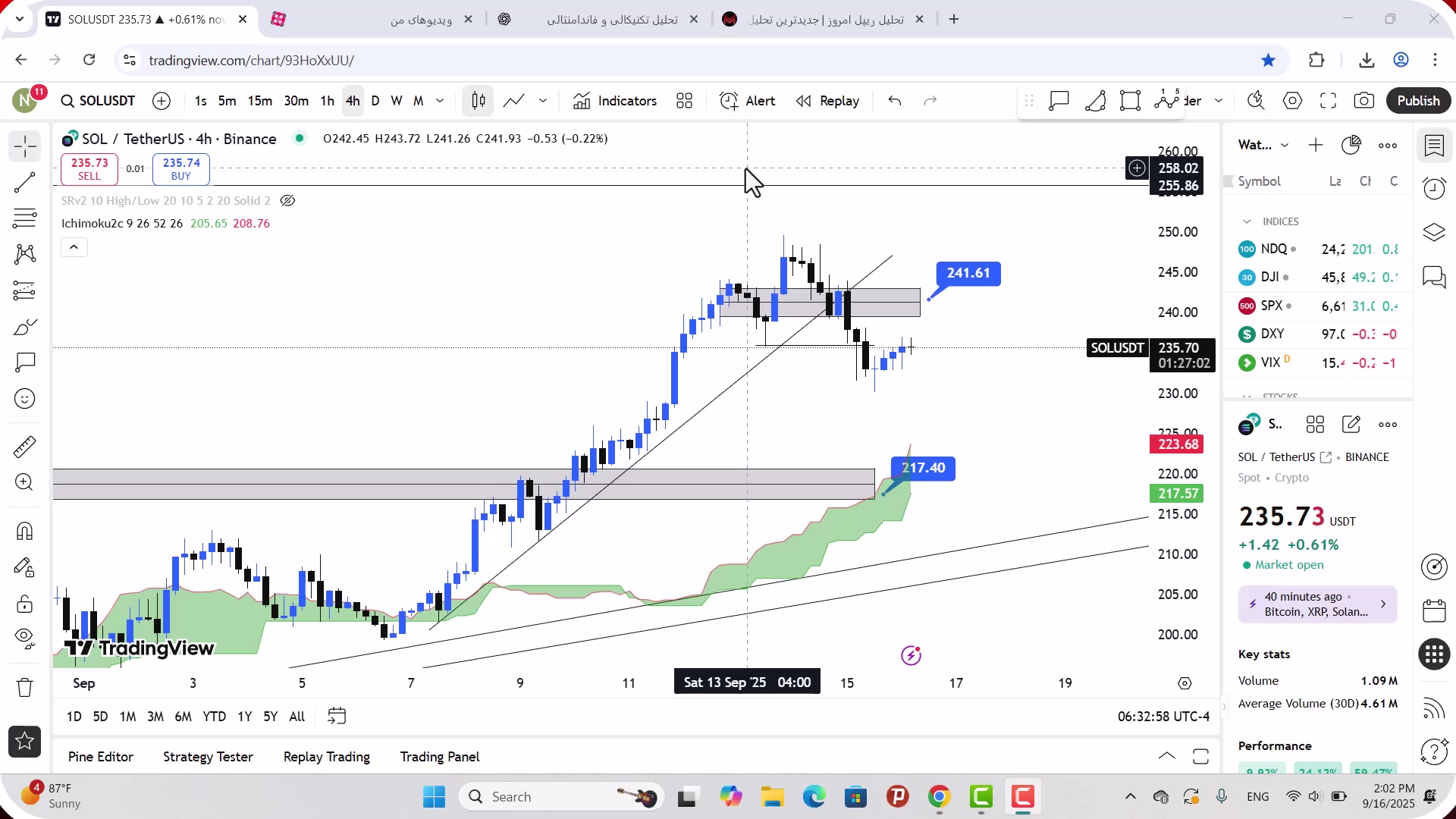
Task: Select the 4h timeframe
Action: point(353,101)
